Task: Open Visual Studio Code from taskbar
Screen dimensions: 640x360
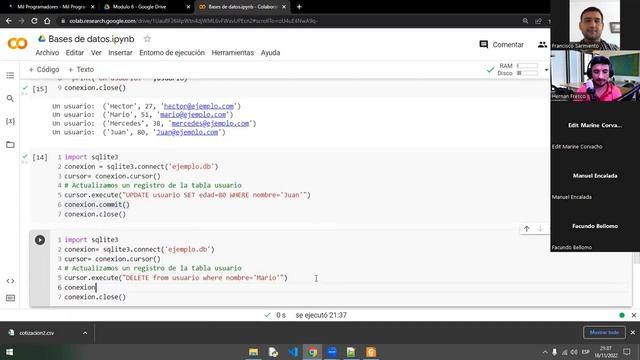Action: tap(293, 352)
